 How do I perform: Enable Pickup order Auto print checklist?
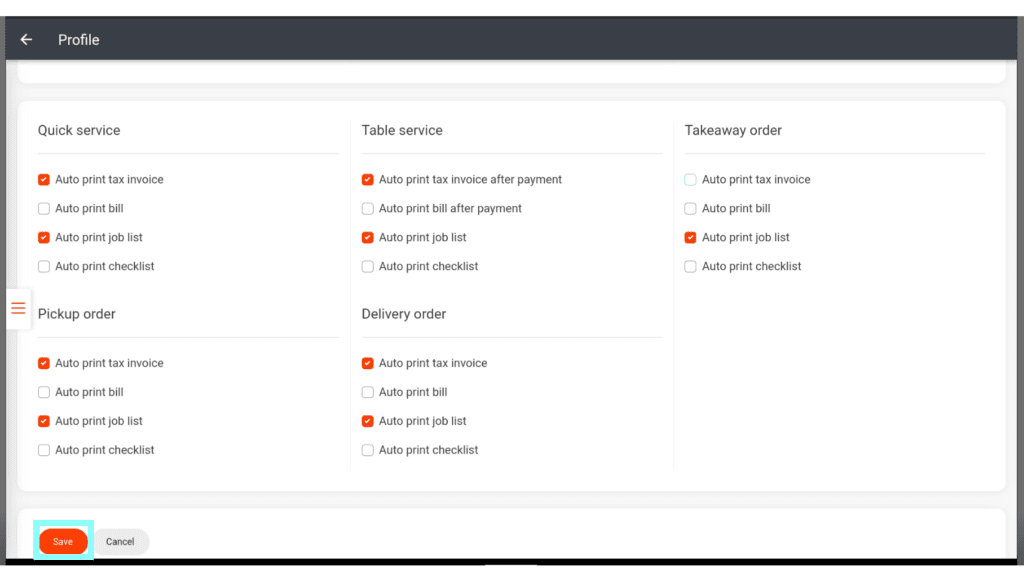44,451
